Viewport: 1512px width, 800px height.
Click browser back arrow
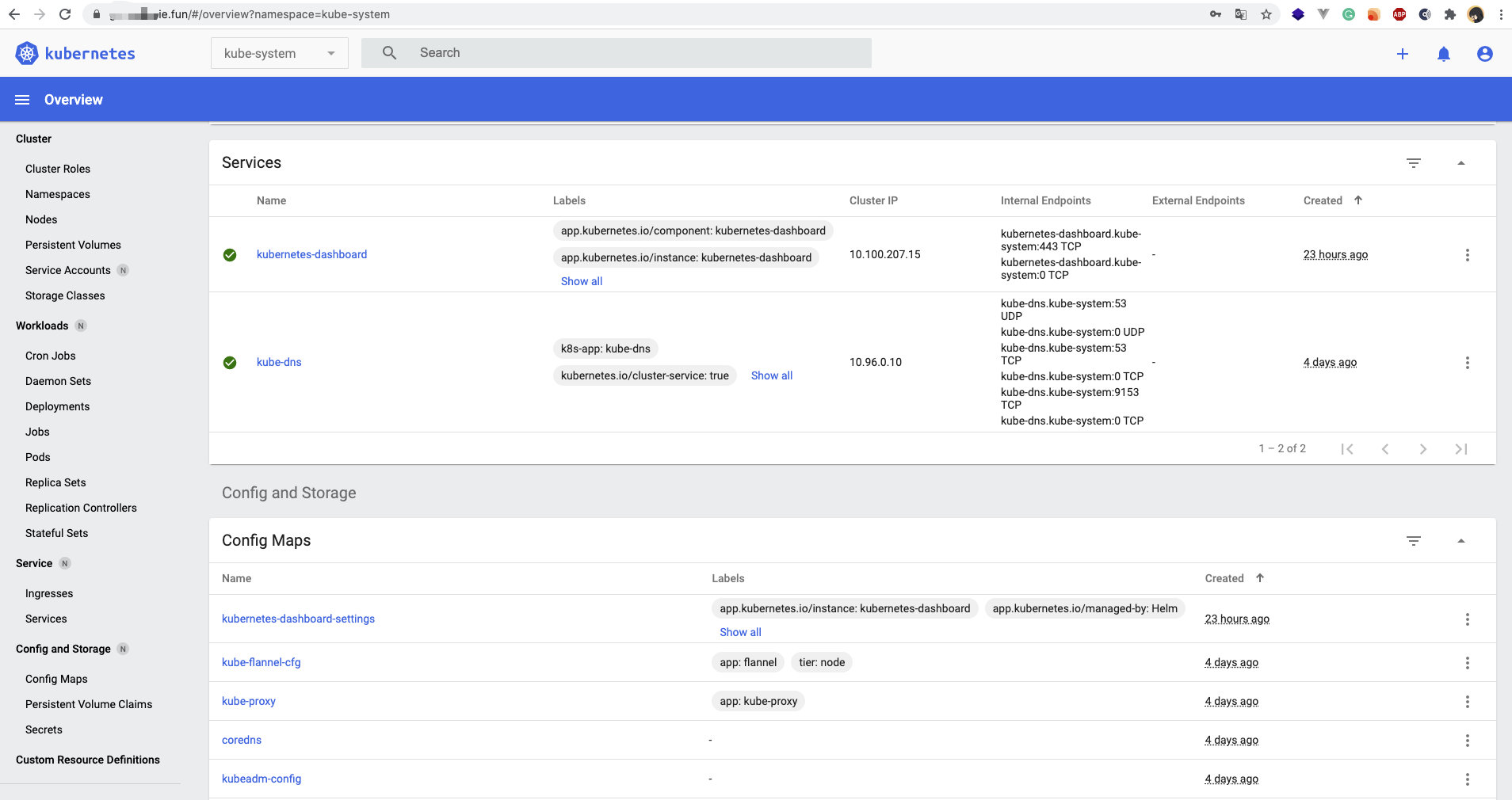pos(14,14)
